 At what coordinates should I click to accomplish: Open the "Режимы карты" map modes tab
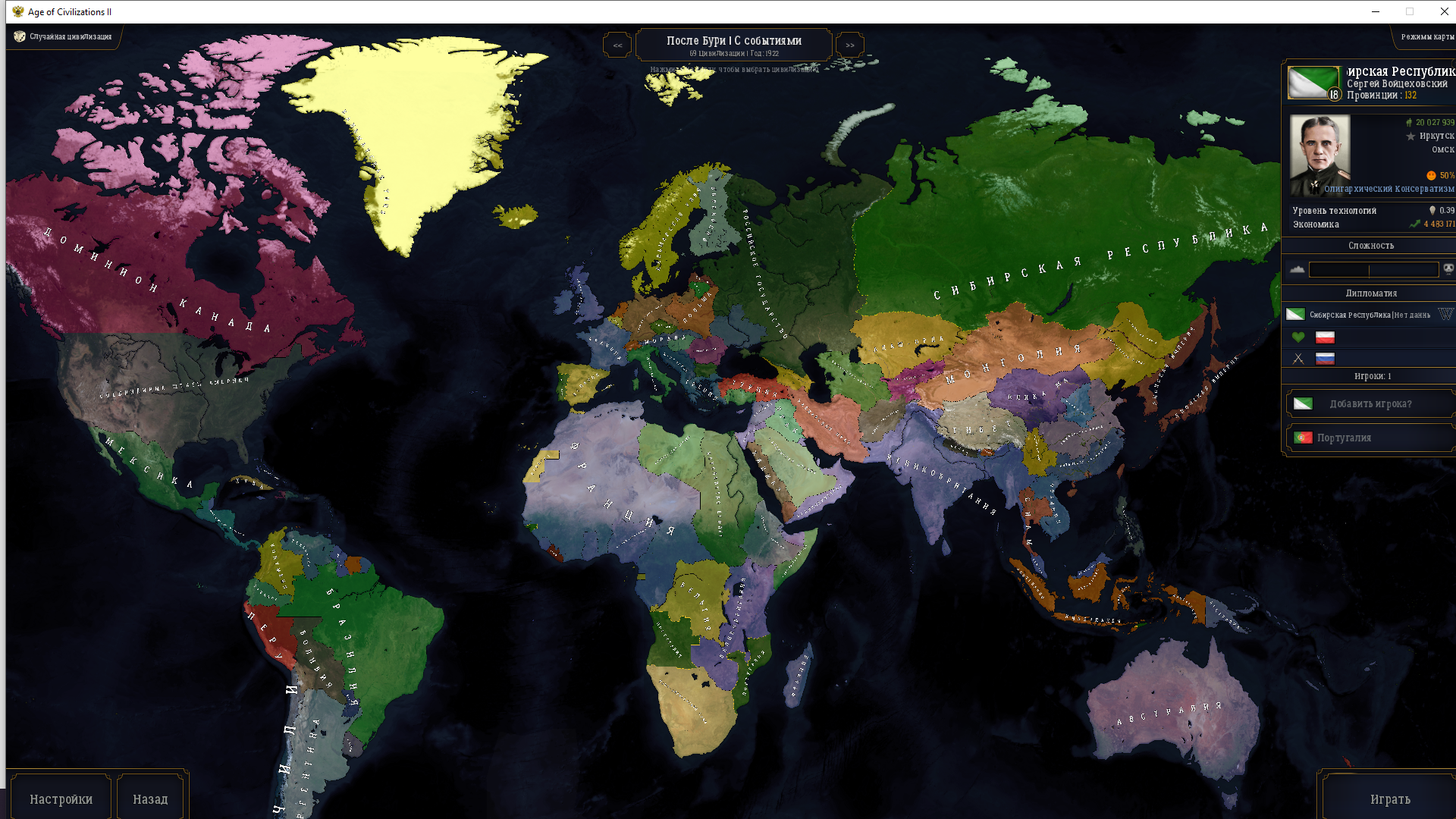coord(1426,36)
